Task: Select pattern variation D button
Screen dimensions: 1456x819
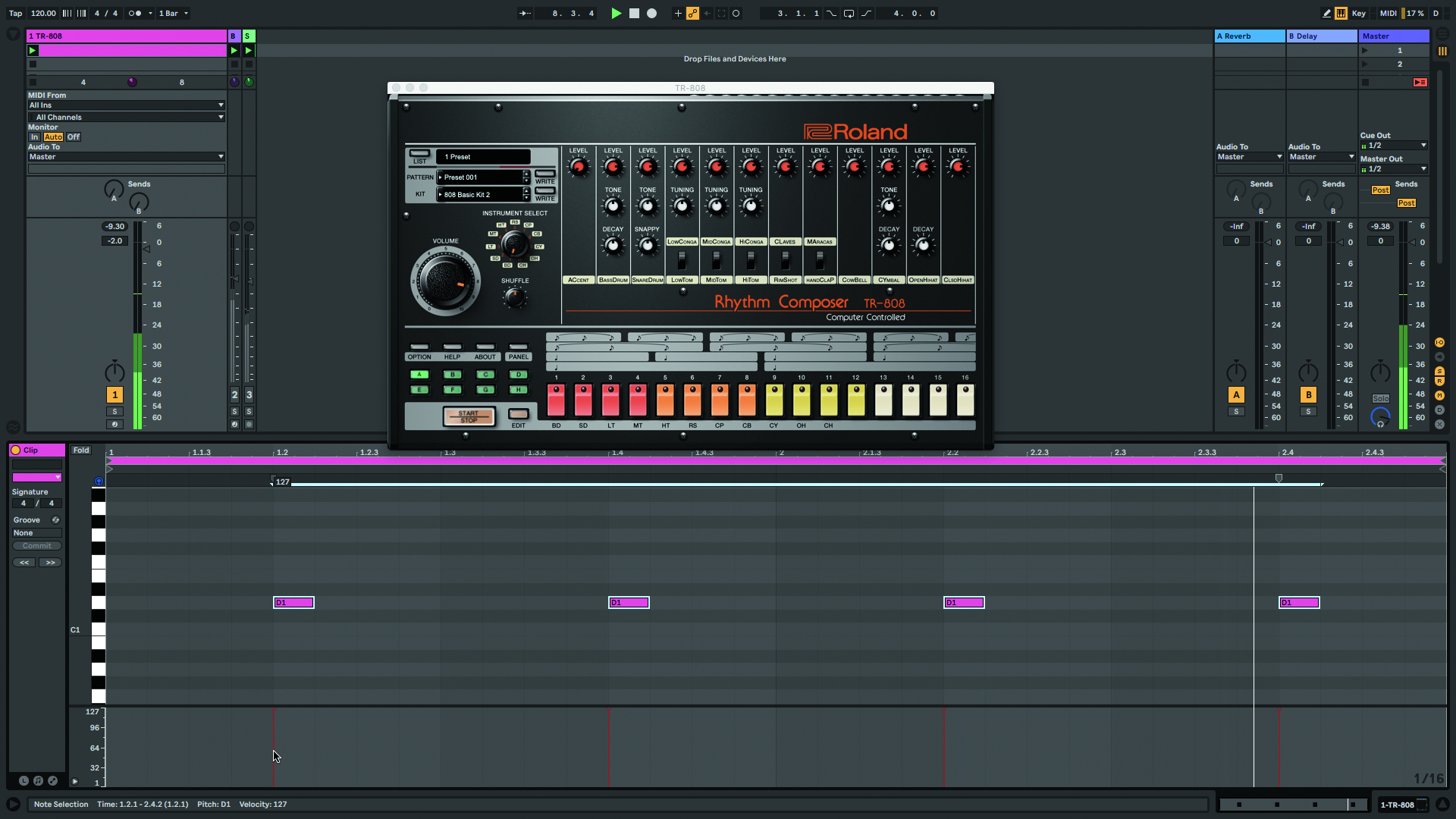Action: coord(519,375)
